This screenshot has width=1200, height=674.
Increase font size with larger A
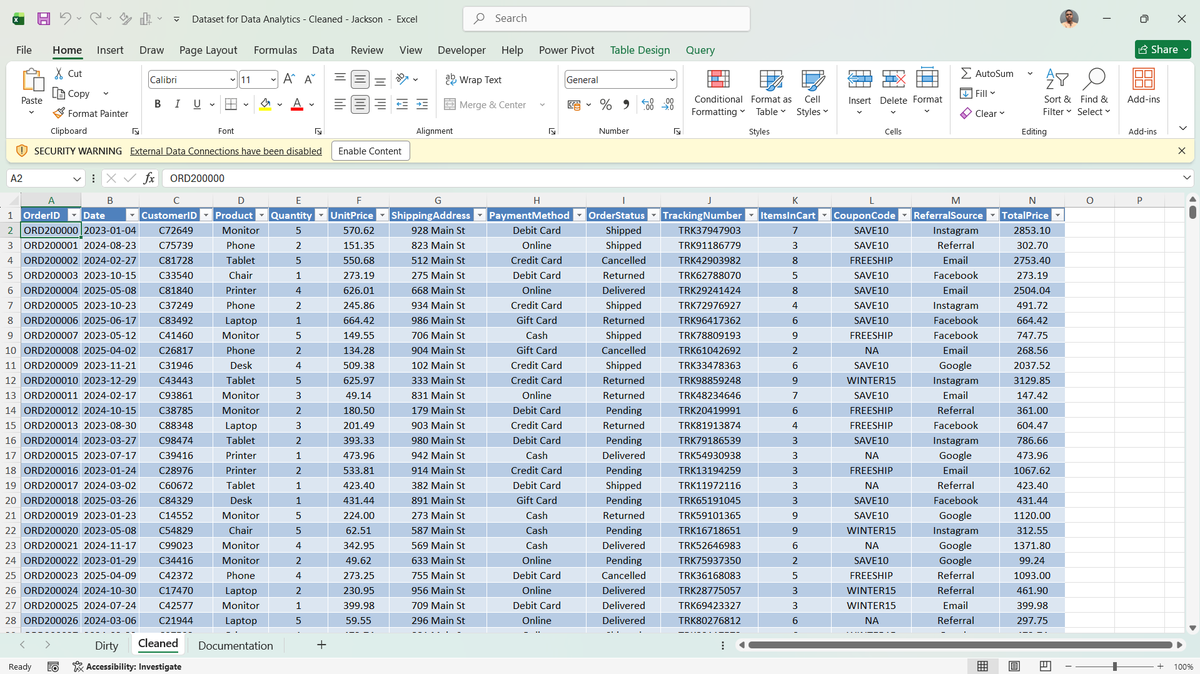290,79
